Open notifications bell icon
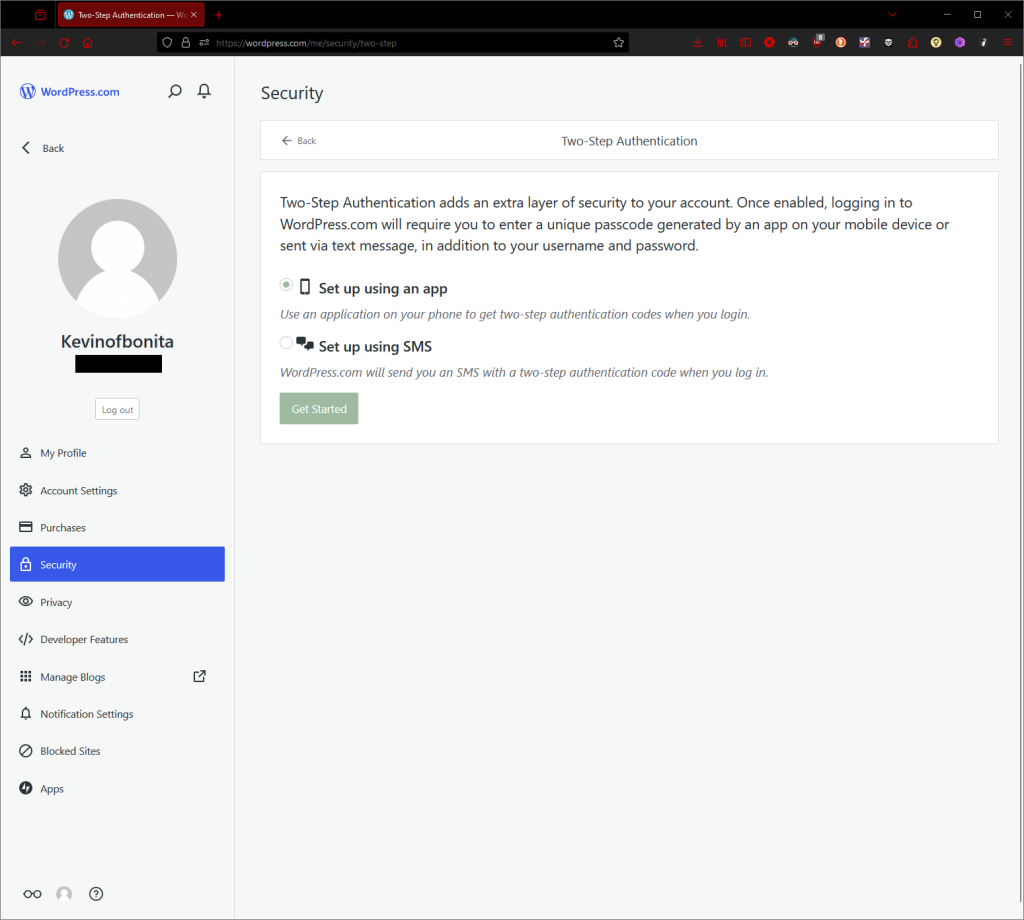The image size is (1024, 920). click(204, 92)
